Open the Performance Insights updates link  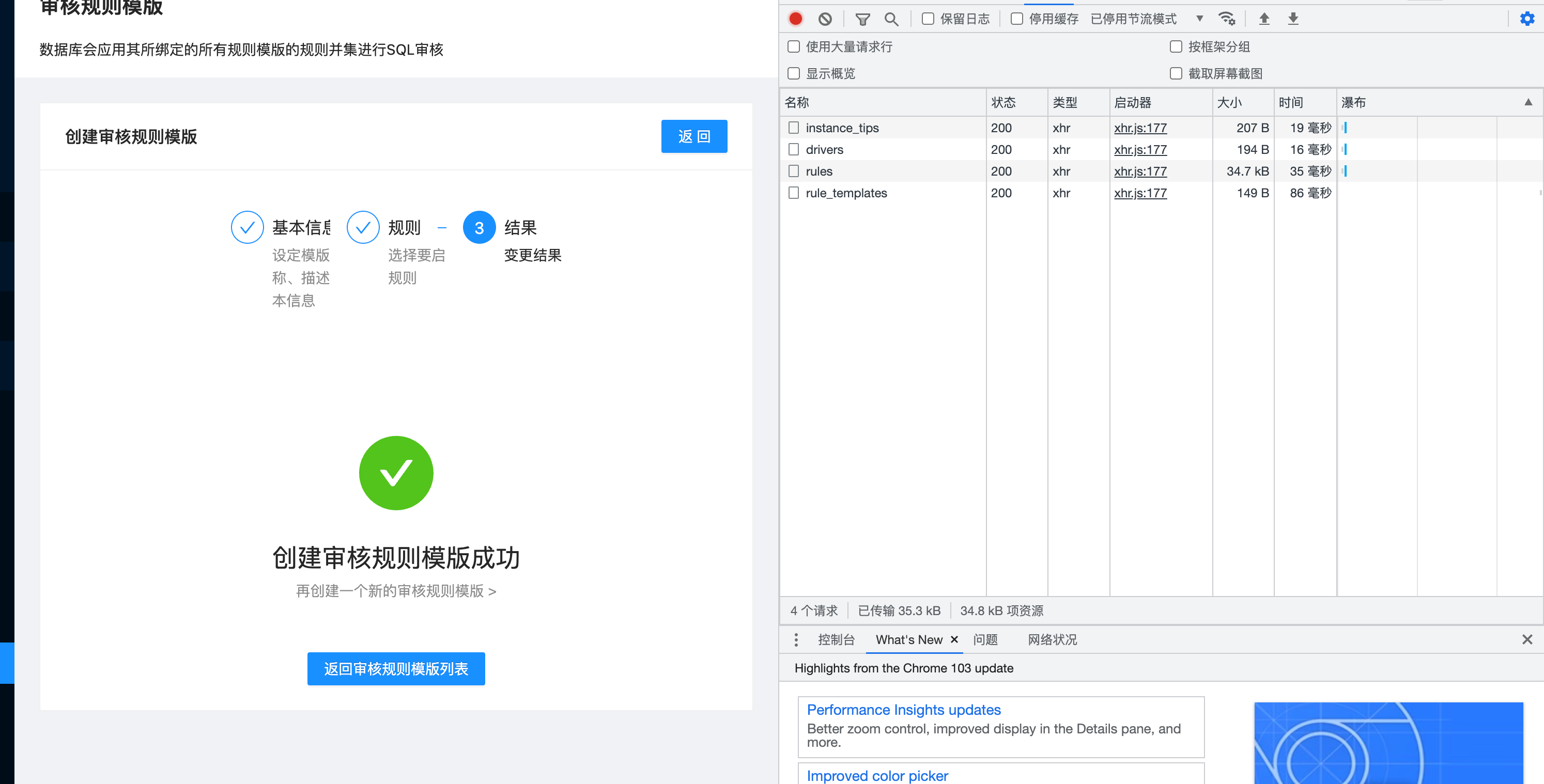pyautogui.click(x=904, y=710)
